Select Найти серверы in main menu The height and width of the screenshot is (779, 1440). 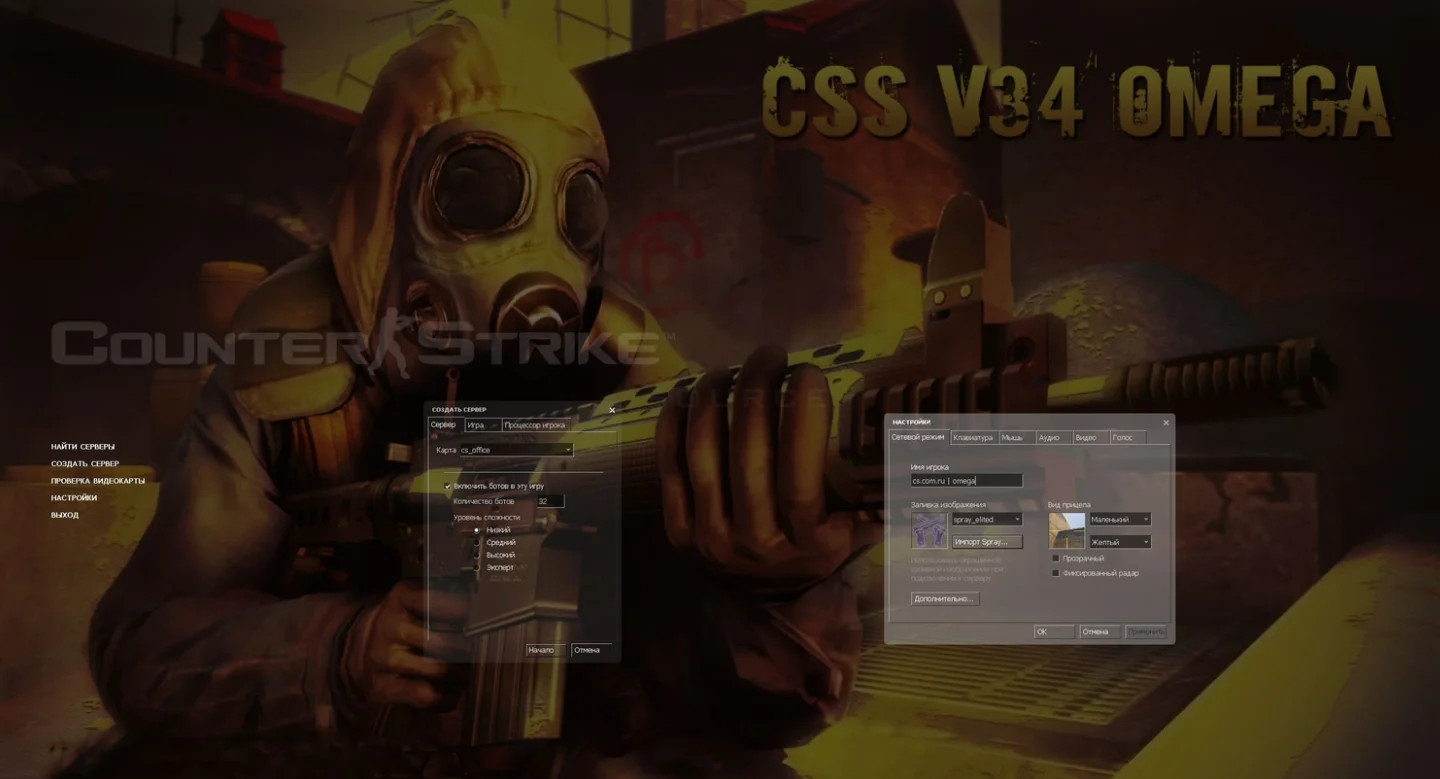point(83,447)
